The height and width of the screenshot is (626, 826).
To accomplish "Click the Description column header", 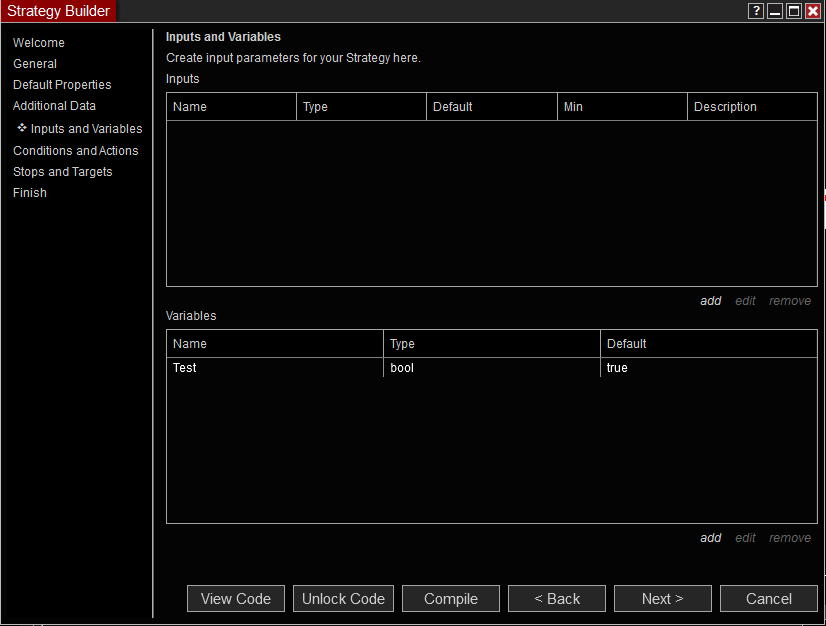I will 752,107.
